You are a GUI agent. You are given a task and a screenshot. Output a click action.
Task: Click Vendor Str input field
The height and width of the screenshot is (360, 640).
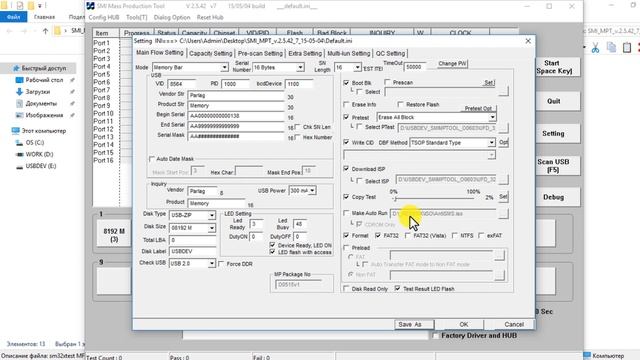coord(236,95)
